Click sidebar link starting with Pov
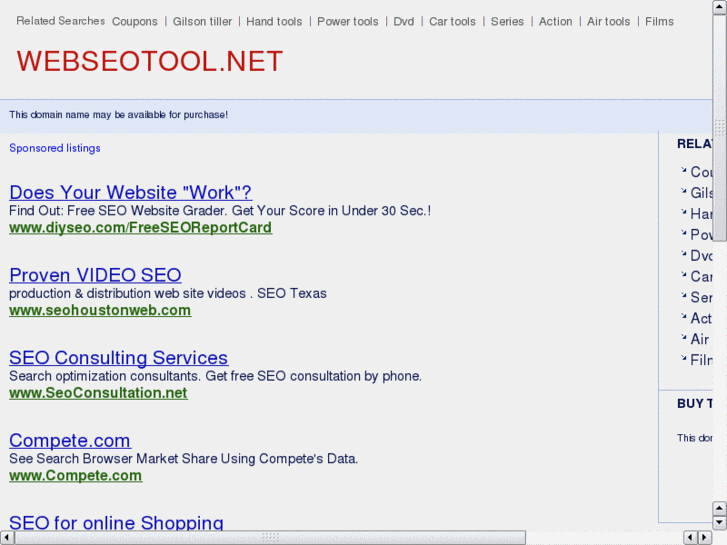 coord(701,235)
